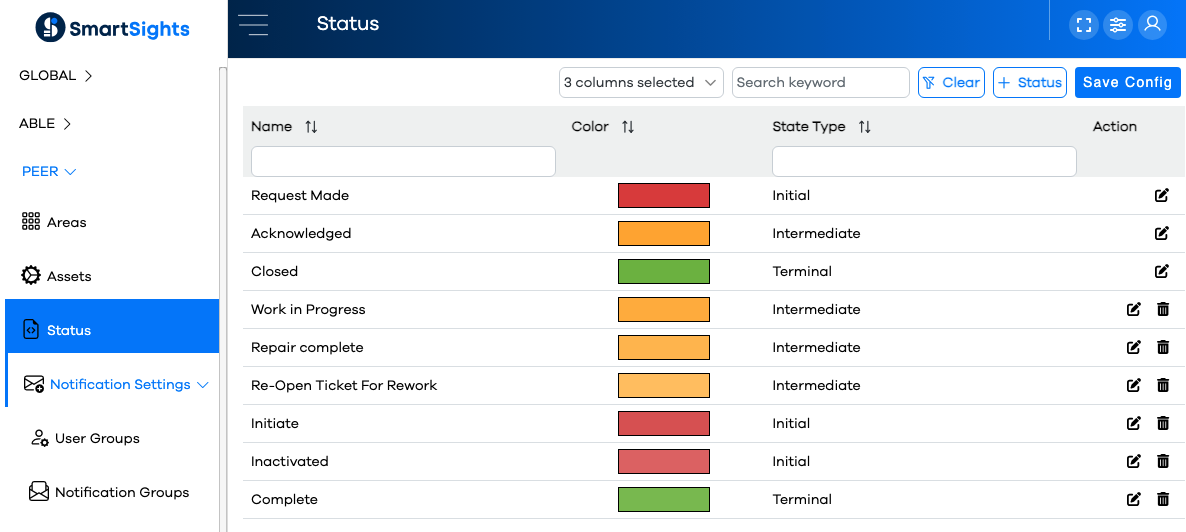Click the Repair complete name cell
The image size is (1186, 532).
coord(307,347)
